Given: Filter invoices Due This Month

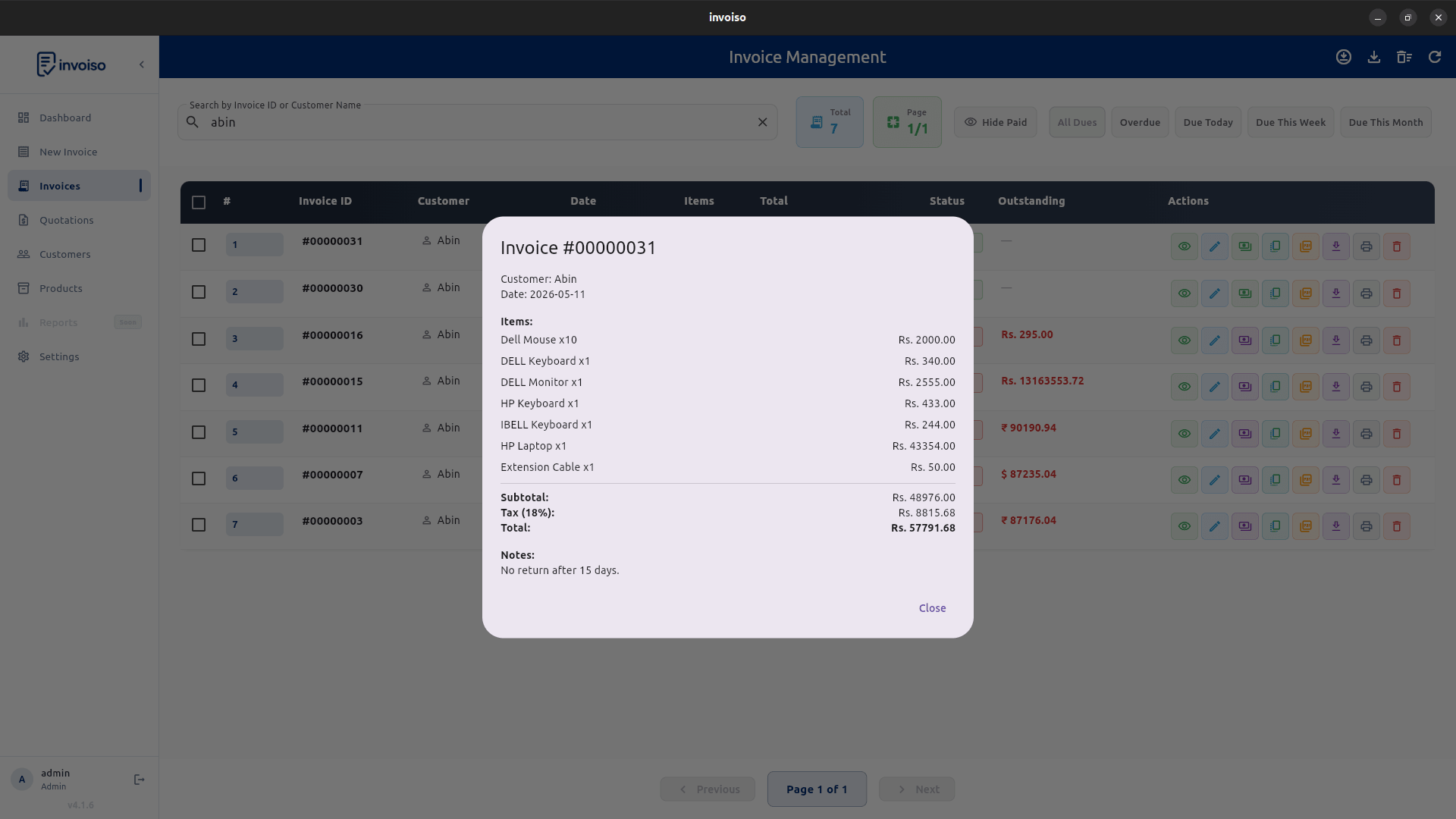Looking at the screenshot, I should (1385, 122).
